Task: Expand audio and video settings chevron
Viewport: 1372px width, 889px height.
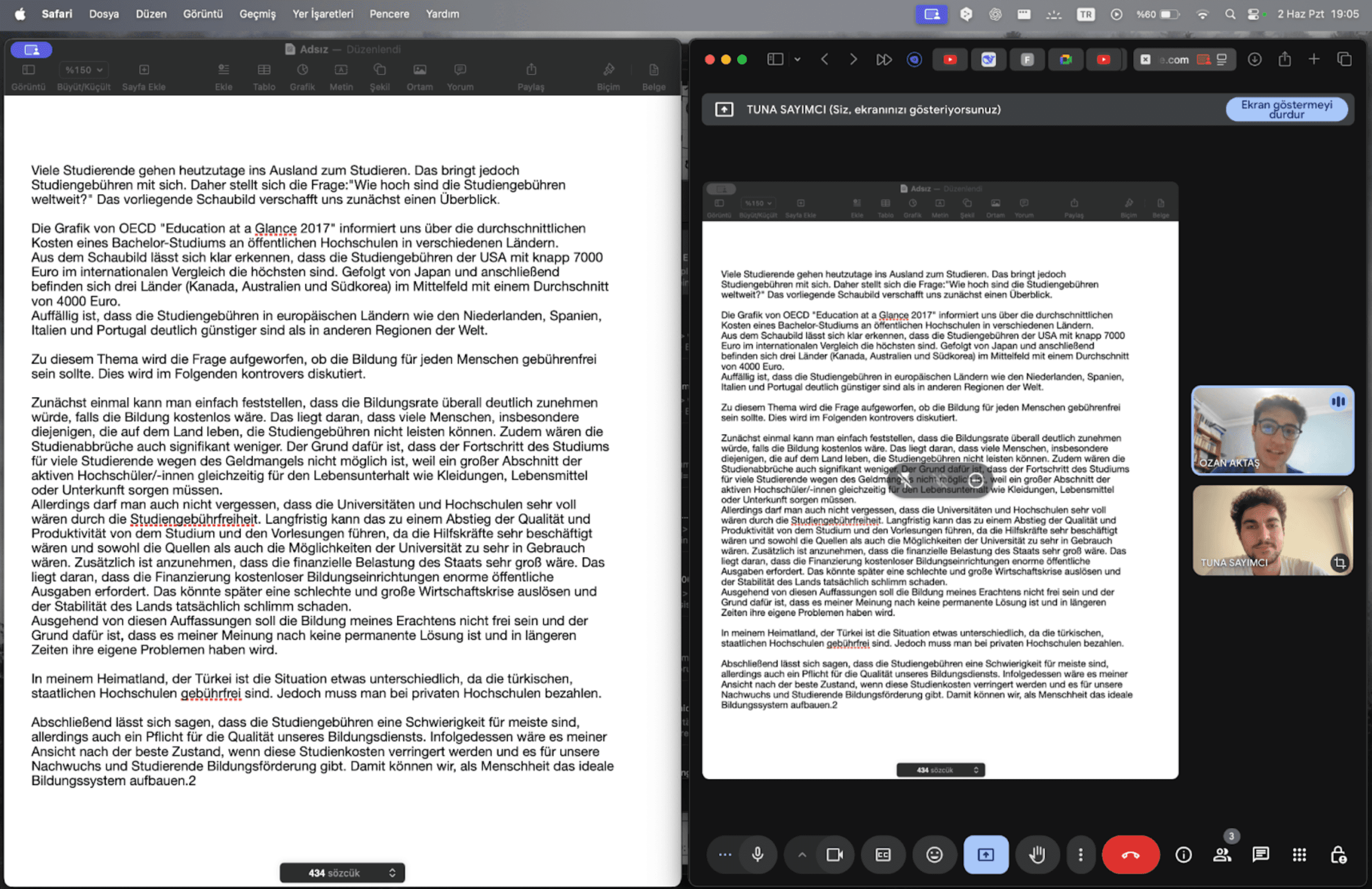Action: [x=802, y=854]
